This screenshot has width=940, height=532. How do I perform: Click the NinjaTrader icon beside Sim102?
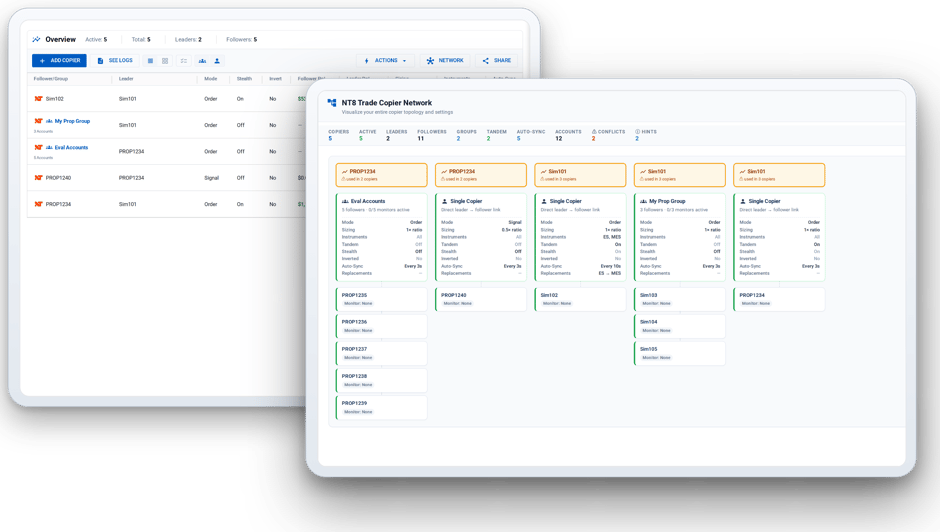(x=38, y=99)
